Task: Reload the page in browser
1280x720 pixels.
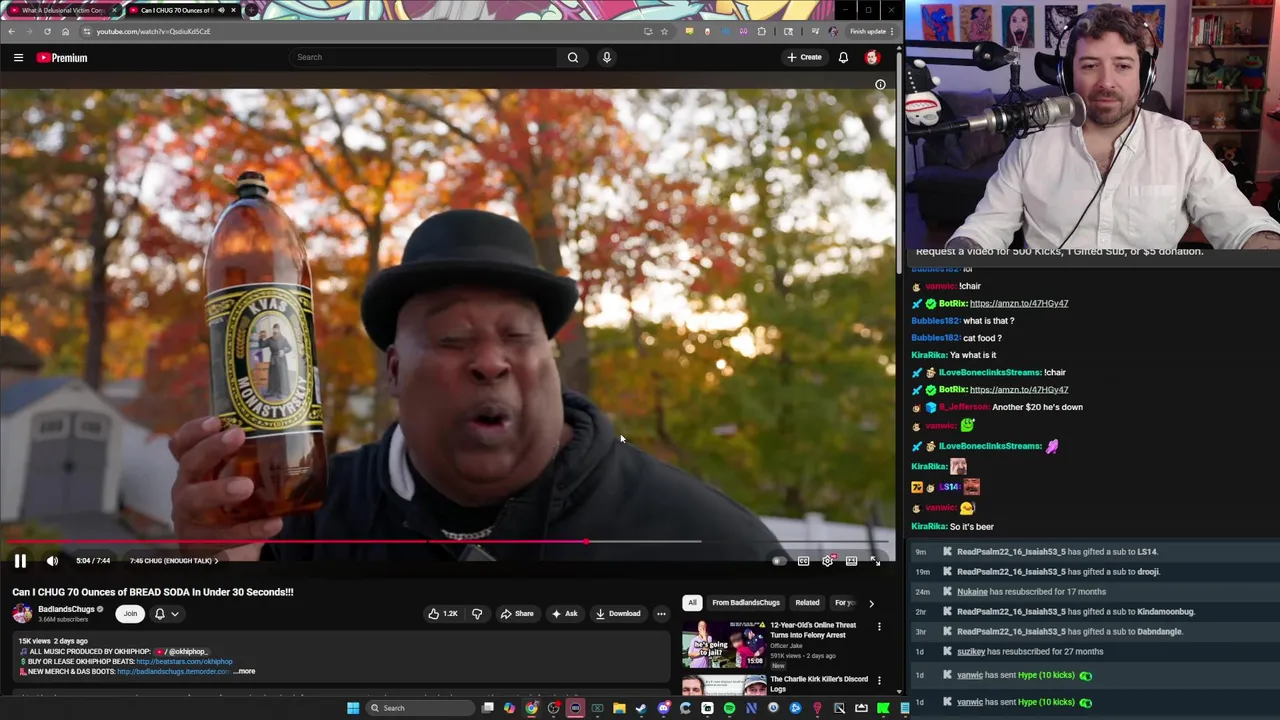Action: click(47, 31)
